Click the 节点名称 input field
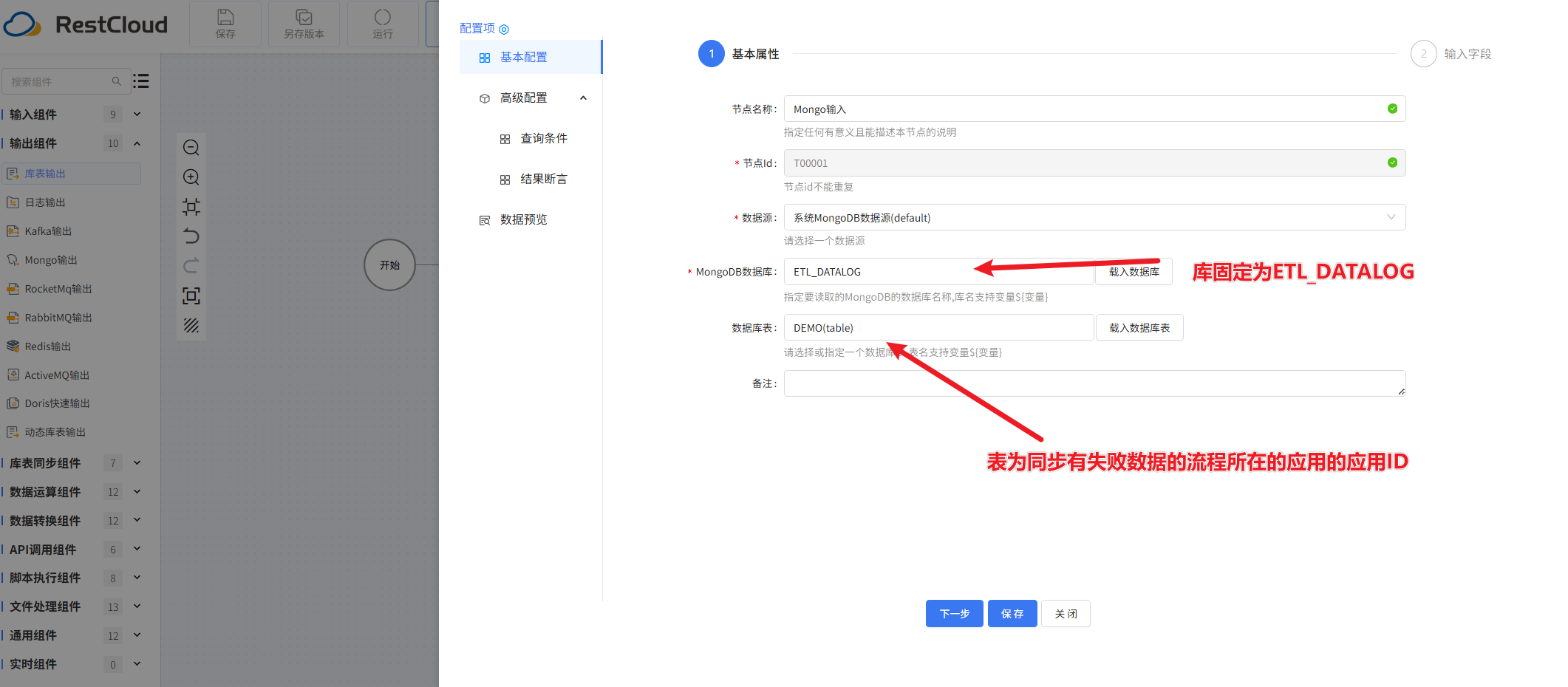The height and width of the screenshot is (687, 1568). 1094,109
